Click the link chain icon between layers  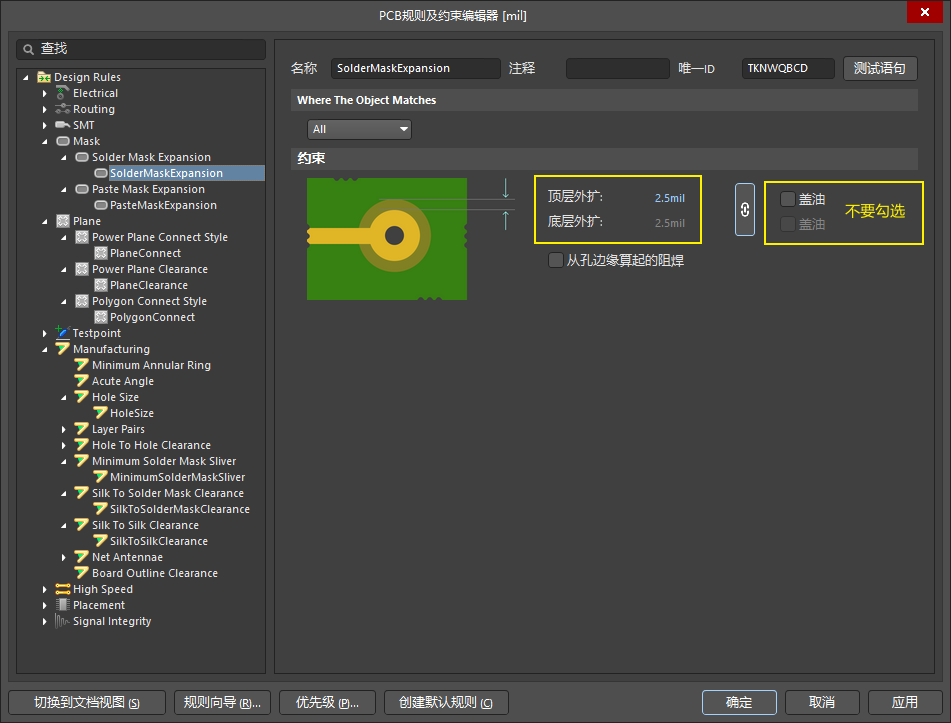tap(744, 210)
